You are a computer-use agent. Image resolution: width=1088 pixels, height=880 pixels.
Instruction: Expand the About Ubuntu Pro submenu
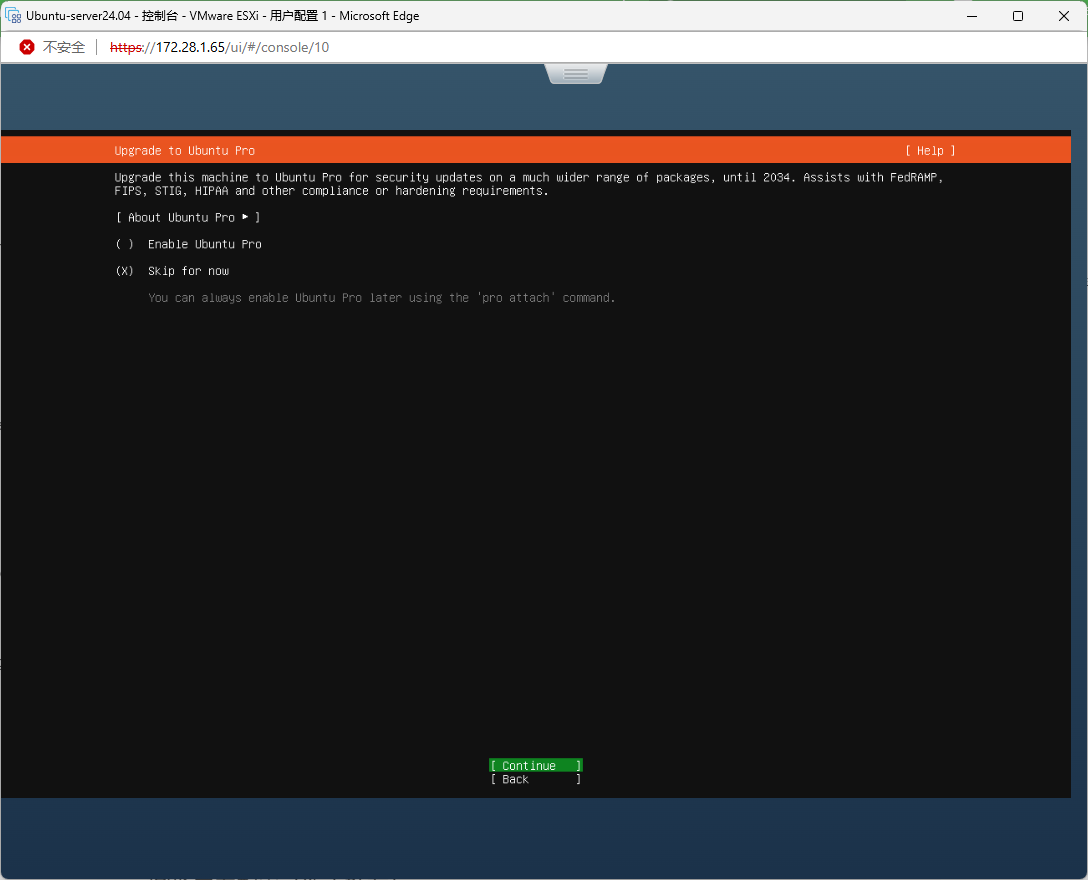pyautogui.click(x=187, y=217)
